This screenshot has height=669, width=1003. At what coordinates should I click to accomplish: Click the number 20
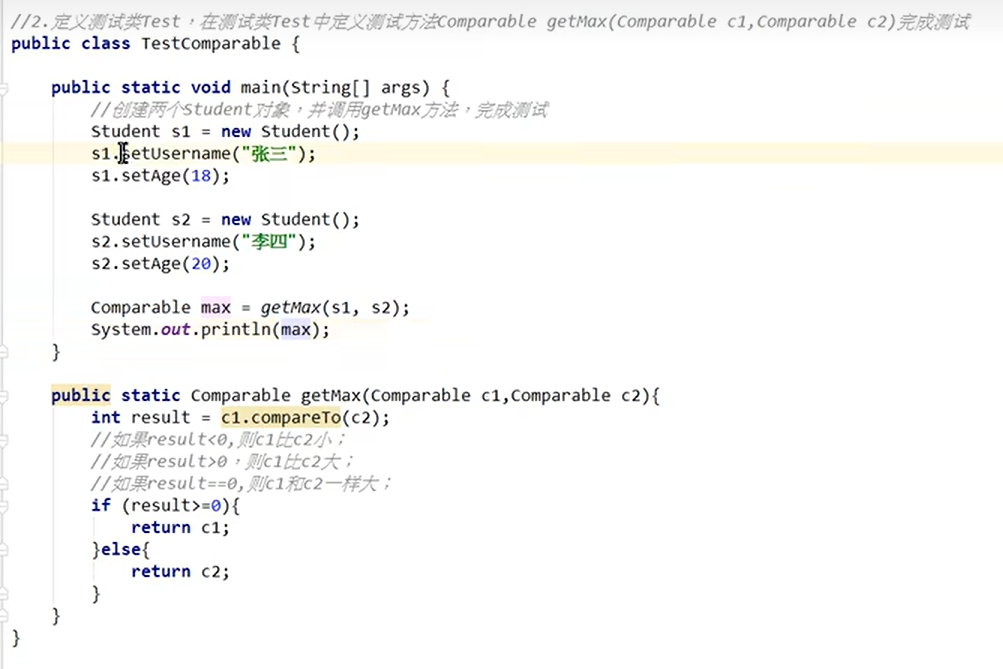pyautogui.click(x=201, y=264)
